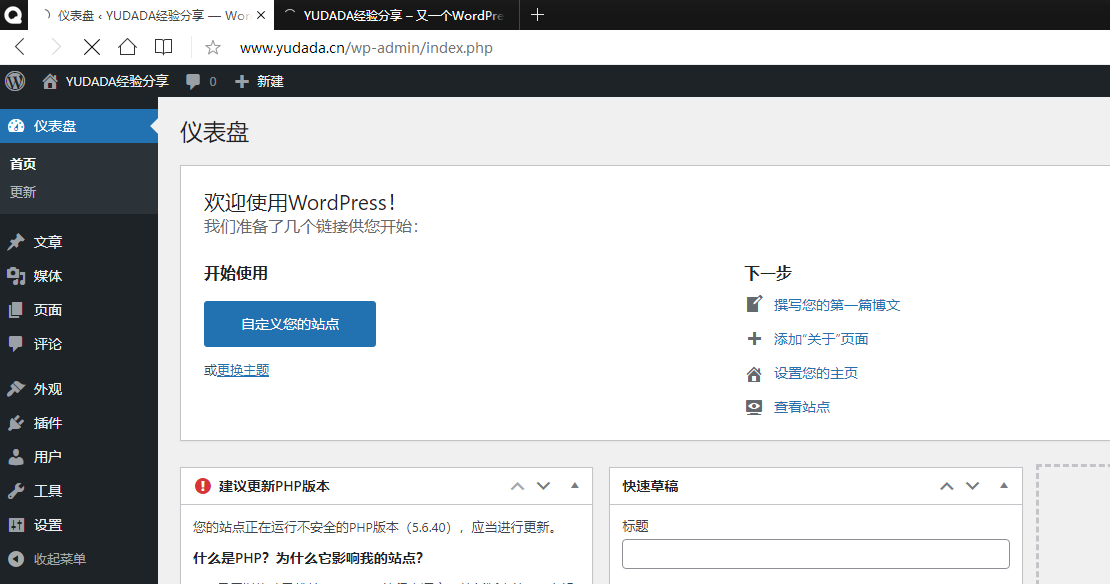The height and width of the screenshot is (584, 1110).
Task: Collapse the 建议更新PHP版本 panel
Action: (575, 486)
